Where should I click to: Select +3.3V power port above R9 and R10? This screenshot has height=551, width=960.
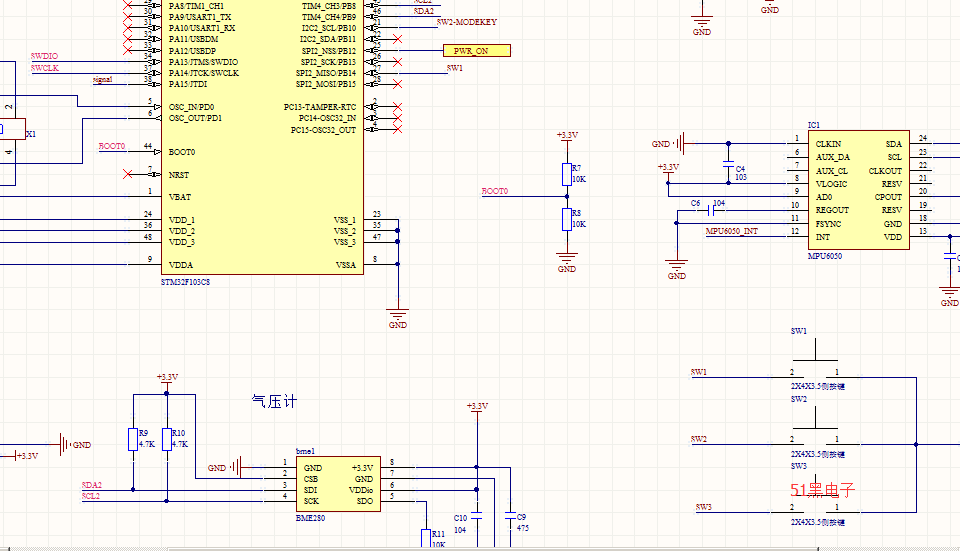(x=167, y=380)
